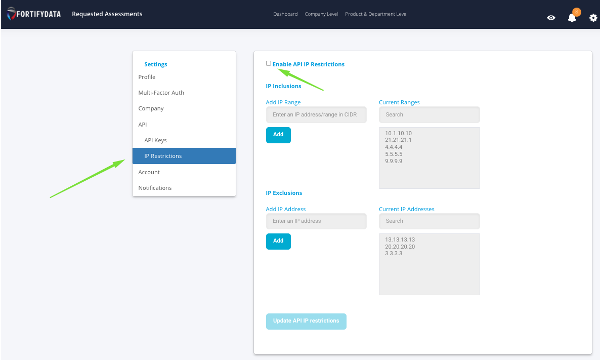Screen dimensions: 600x360
Task: Open Company Level navigation item
Action: tap(321, 14)
